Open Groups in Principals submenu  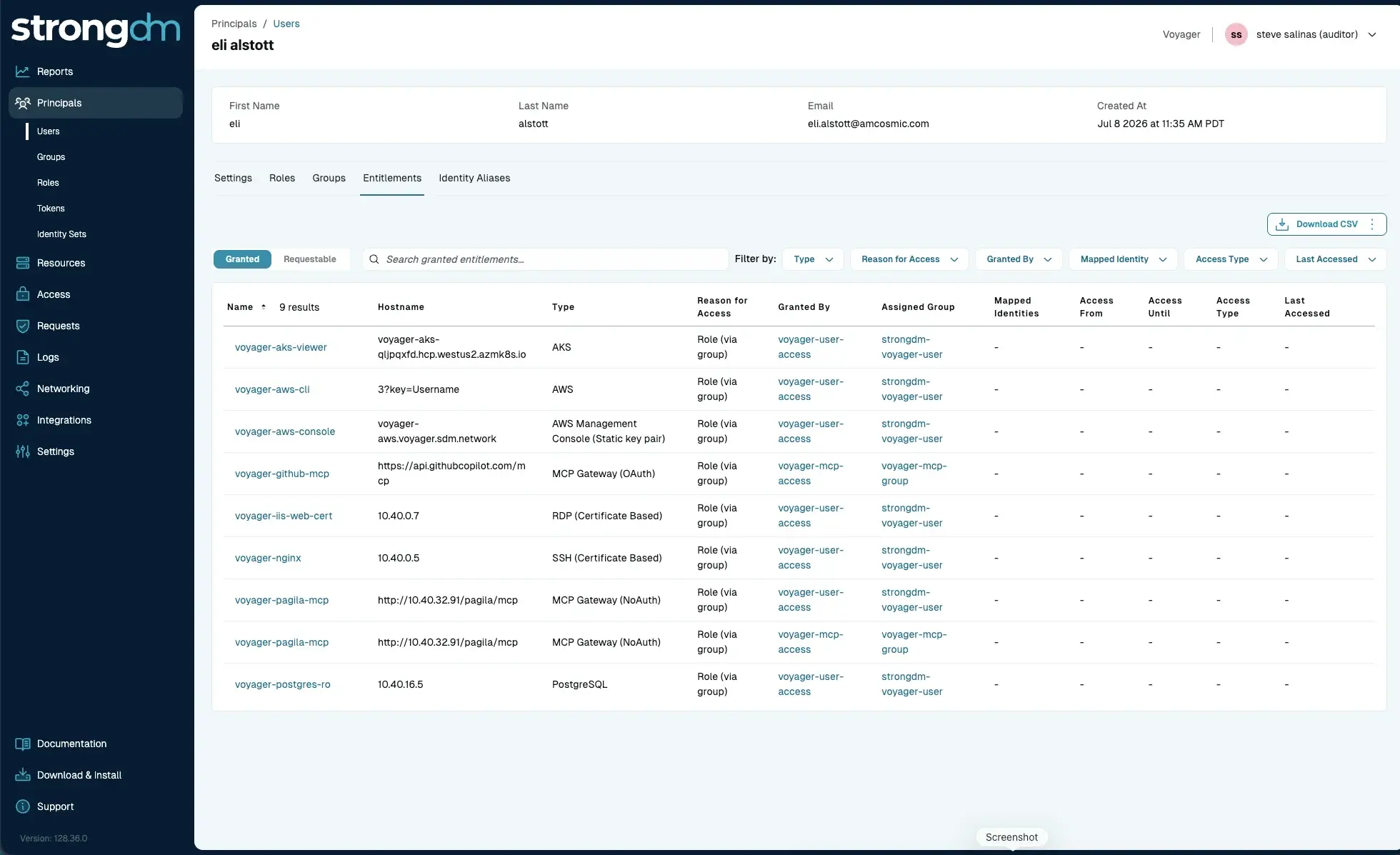pos(51,157)
